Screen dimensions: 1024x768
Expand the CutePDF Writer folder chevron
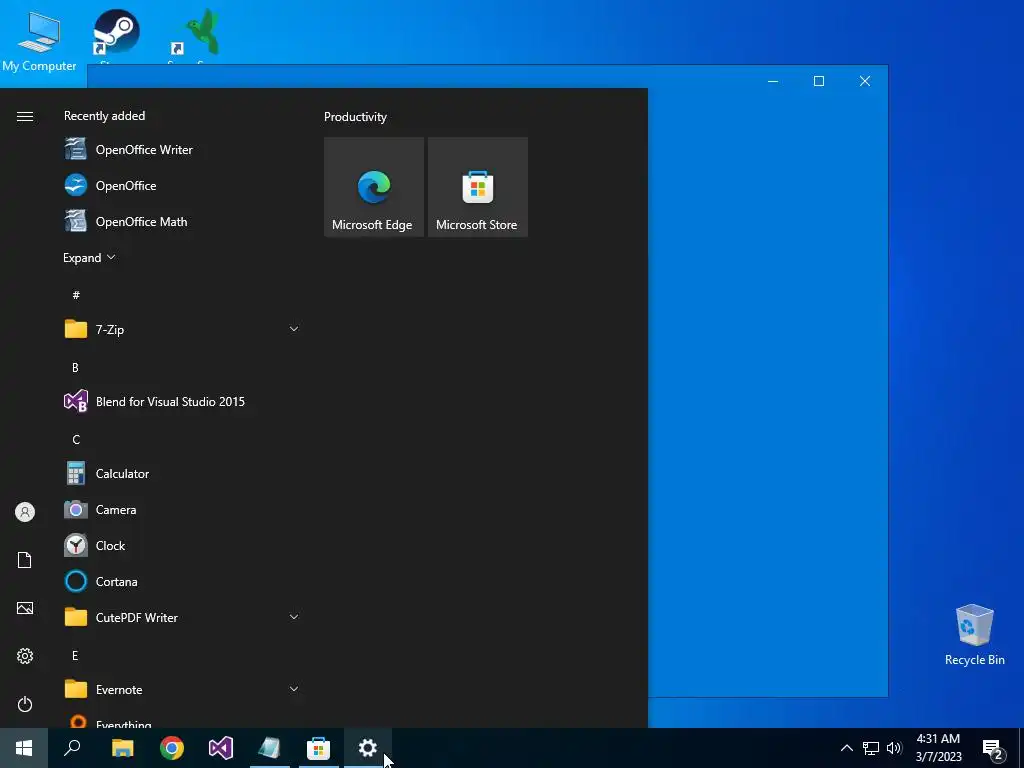tap(294, 617)
